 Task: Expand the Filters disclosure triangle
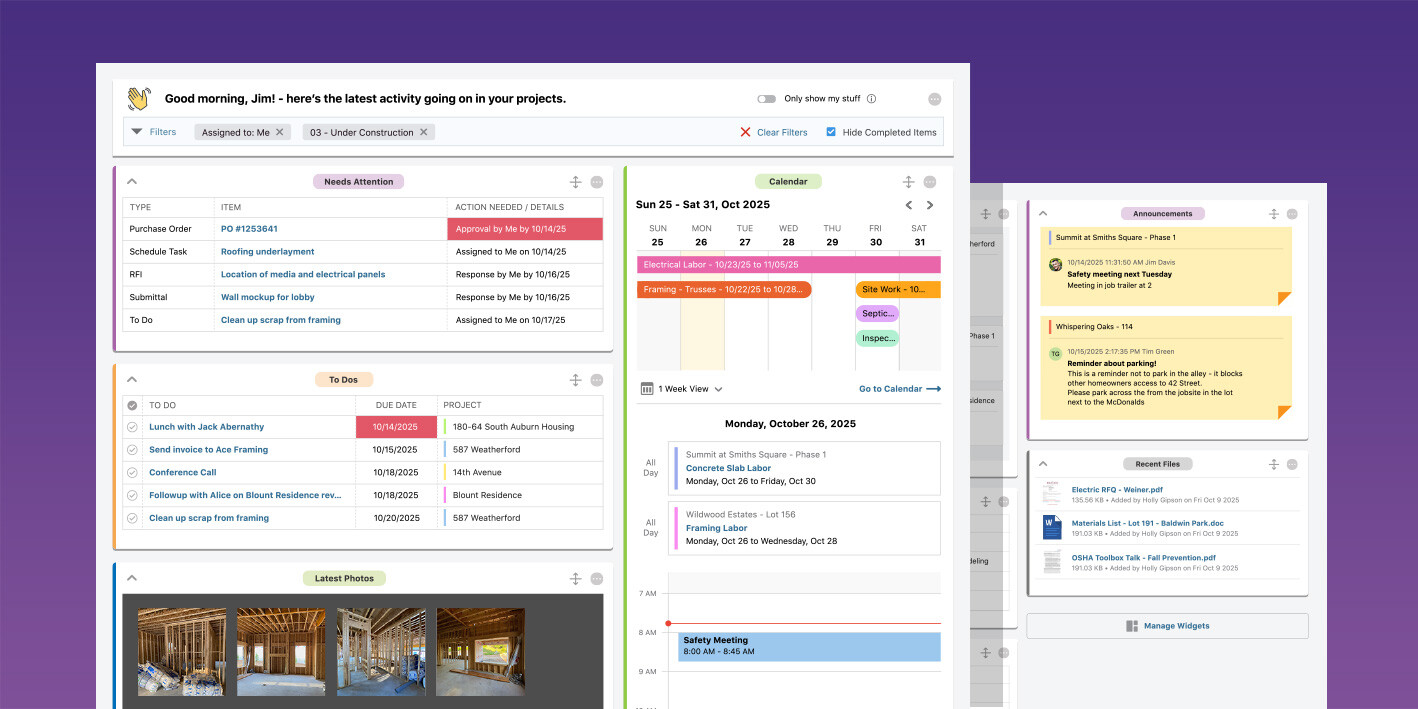click(x=137, y=132)
